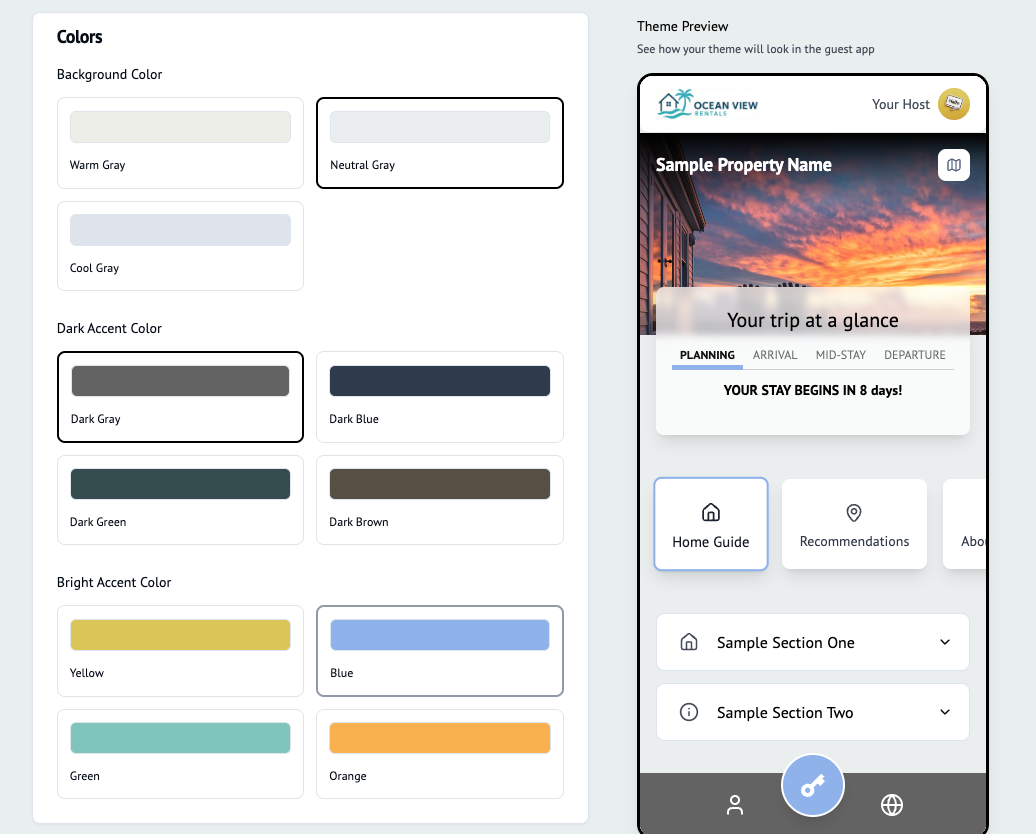The width and height of the screenshot is (1036, 834).
Task: Click "YOUR STAY BEGINS IN 8 days!" text
Action: click(x=813, y=390)
